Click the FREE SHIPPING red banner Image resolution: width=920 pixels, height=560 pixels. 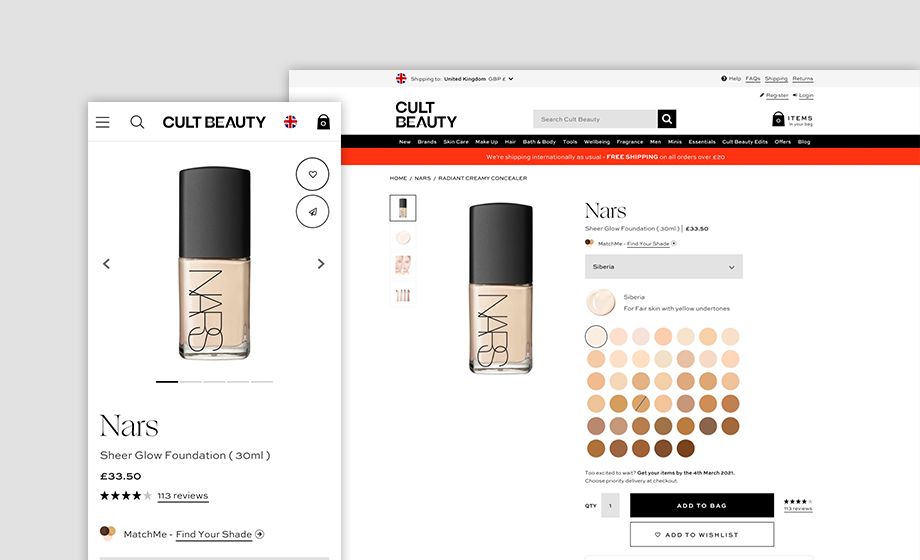click(x=630, y=157)
